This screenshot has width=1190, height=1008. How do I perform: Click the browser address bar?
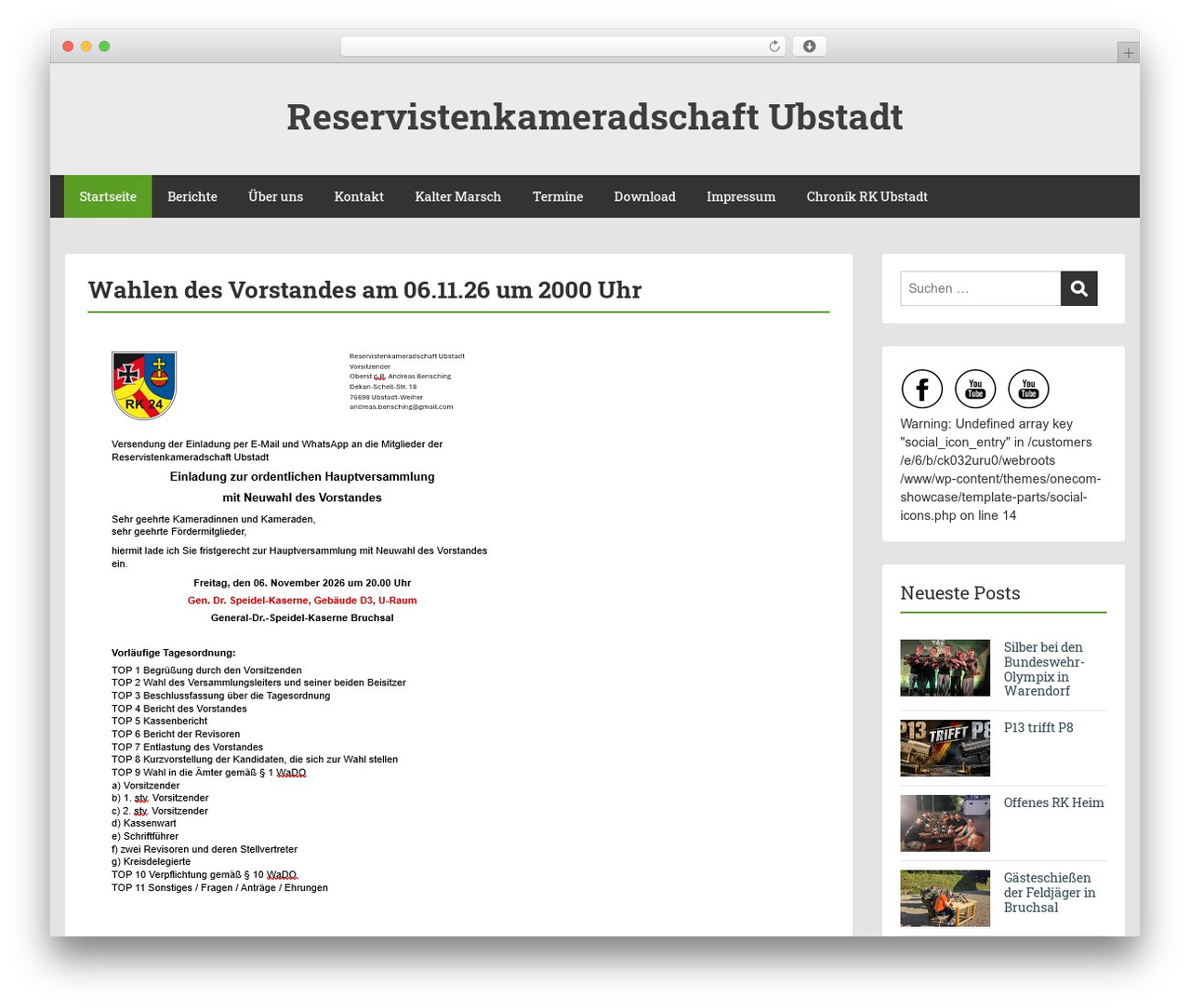point(563,46)
